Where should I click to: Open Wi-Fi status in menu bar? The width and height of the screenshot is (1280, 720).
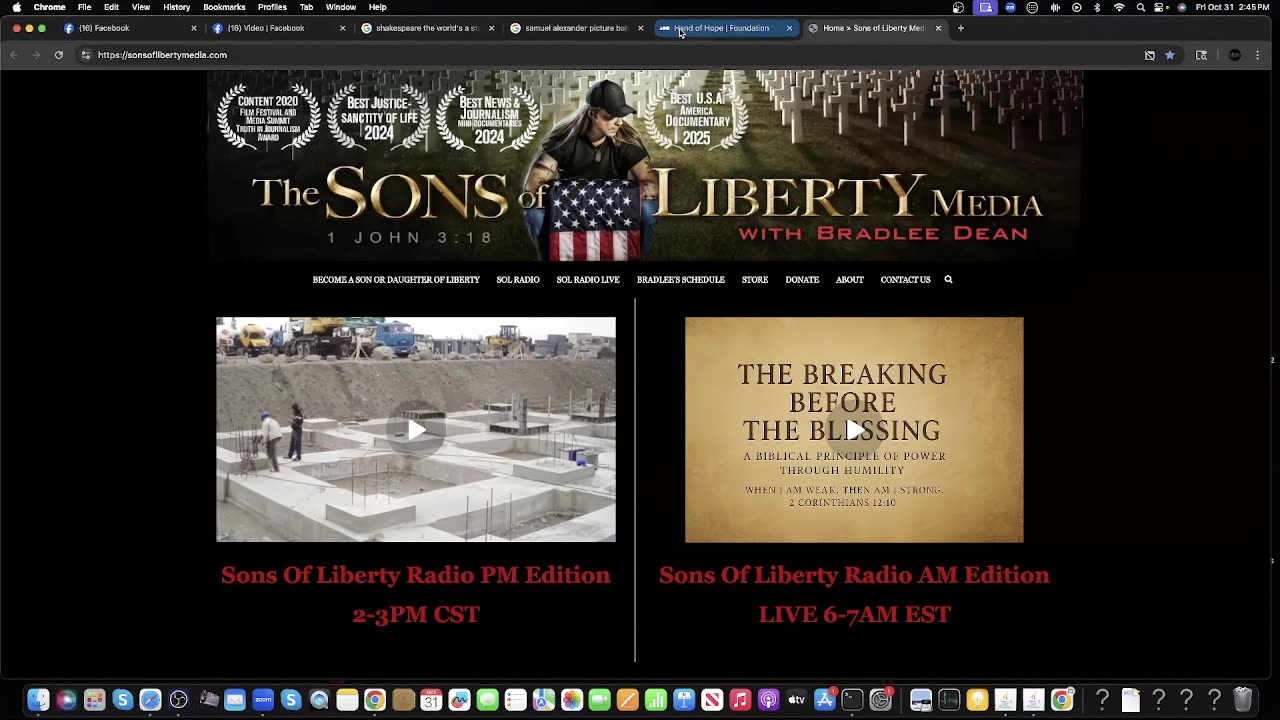(x=1119, y=7)
